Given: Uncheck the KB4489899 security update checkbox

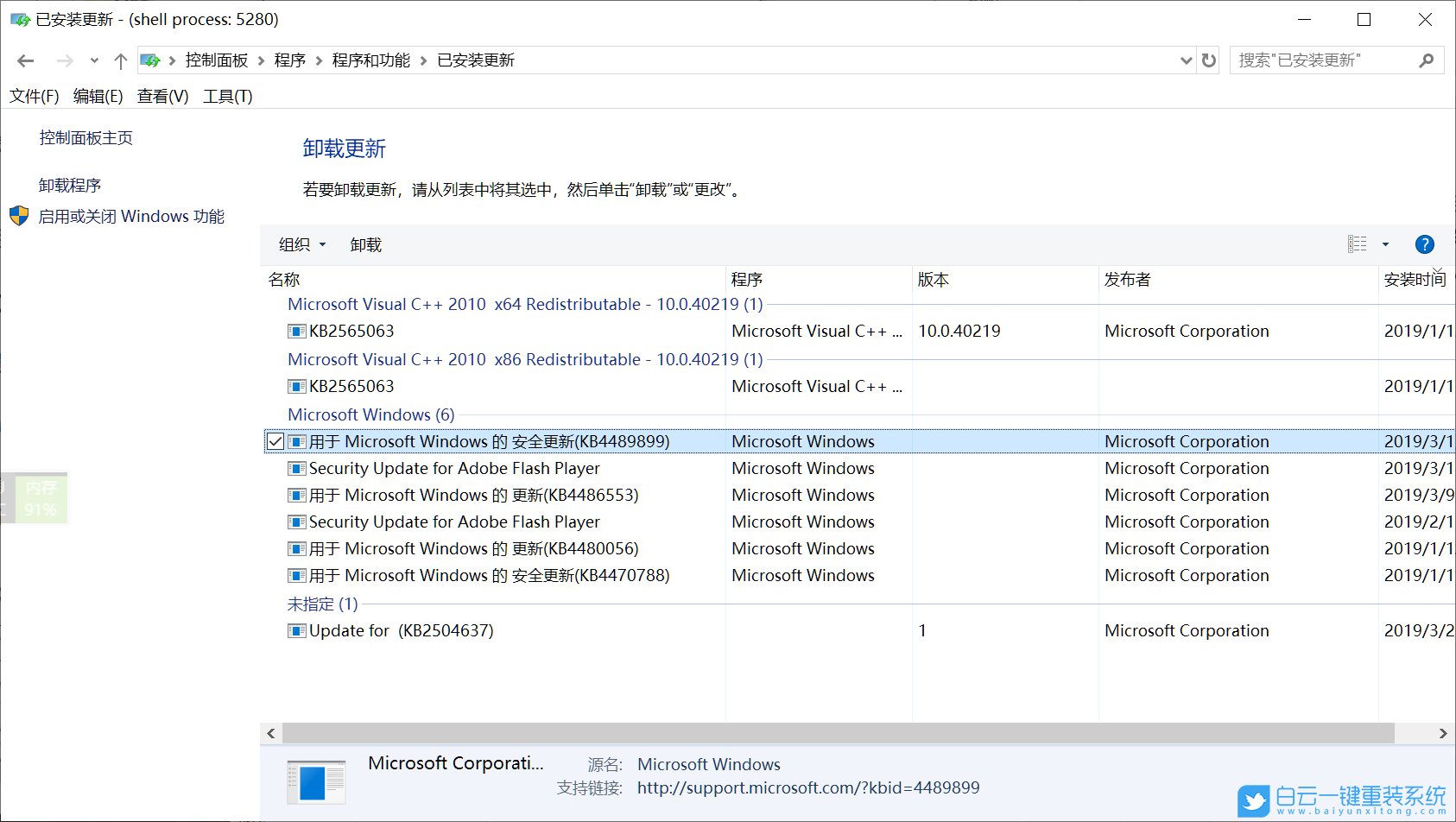Looking at the screenshot, I should (x=275, y=441).
